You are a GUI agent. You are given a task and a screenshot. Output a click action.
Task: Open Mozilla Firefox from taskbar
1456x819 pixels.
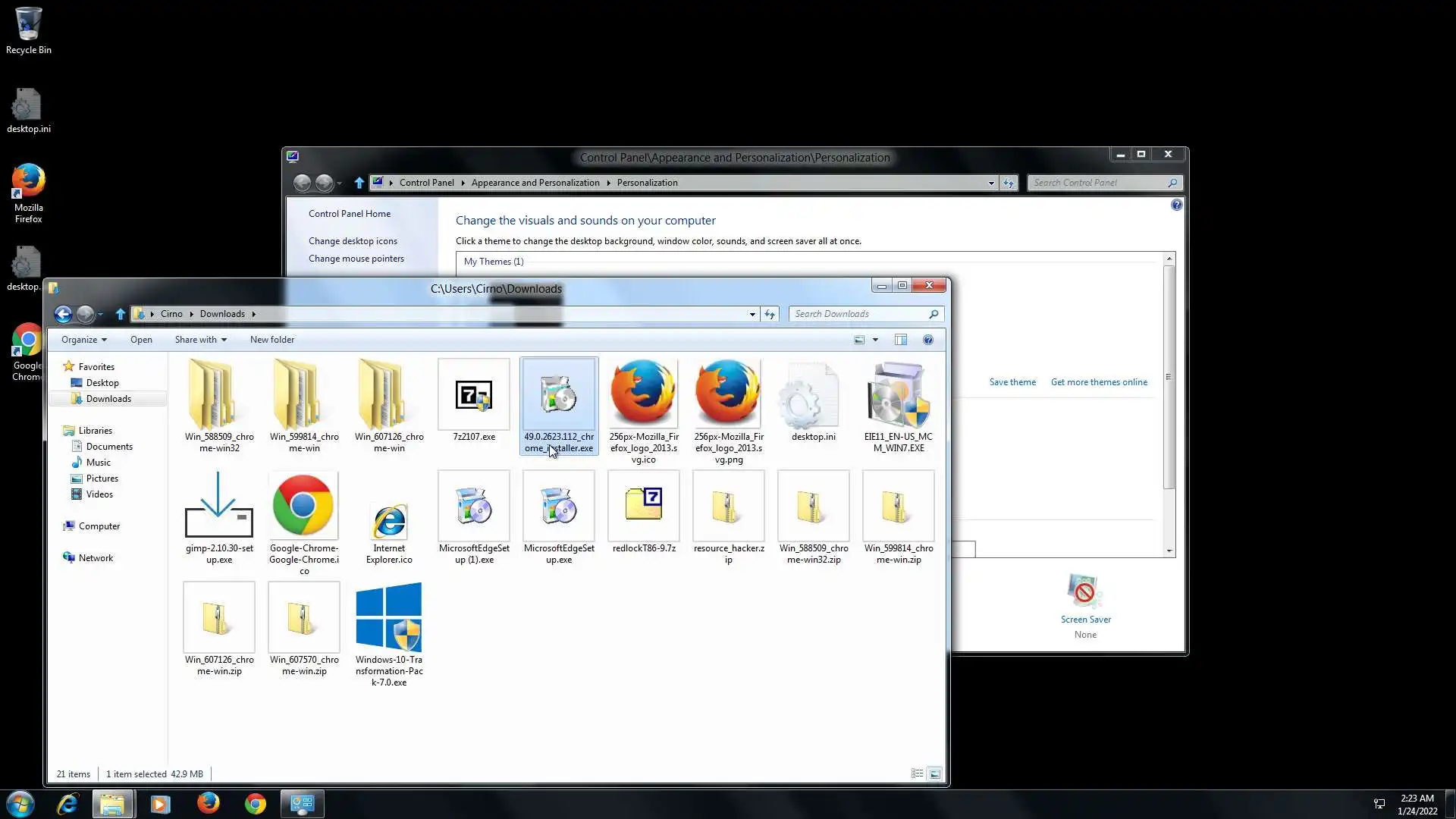(x=208, y=803)
